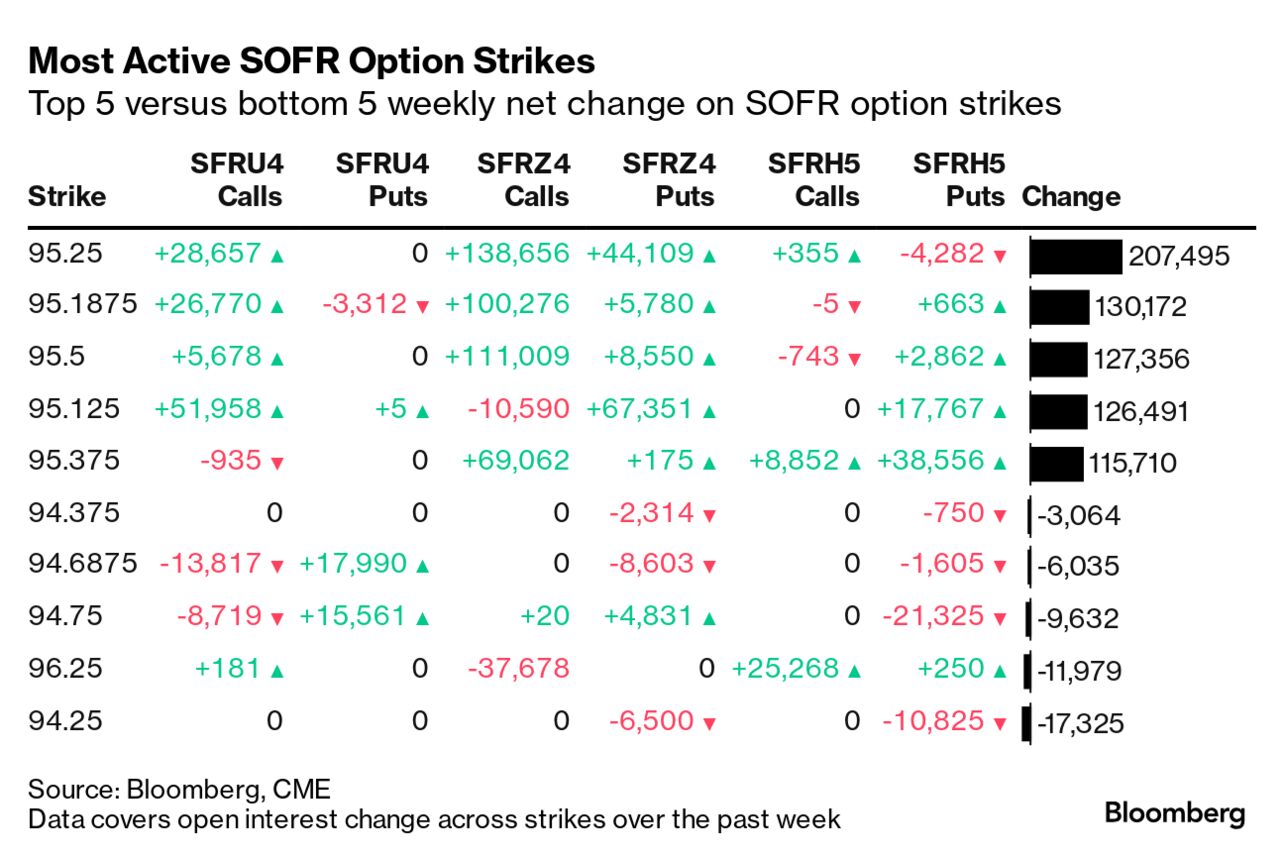
Task: Click the green up arrow beside +25,268
Action: coord(854,670)
